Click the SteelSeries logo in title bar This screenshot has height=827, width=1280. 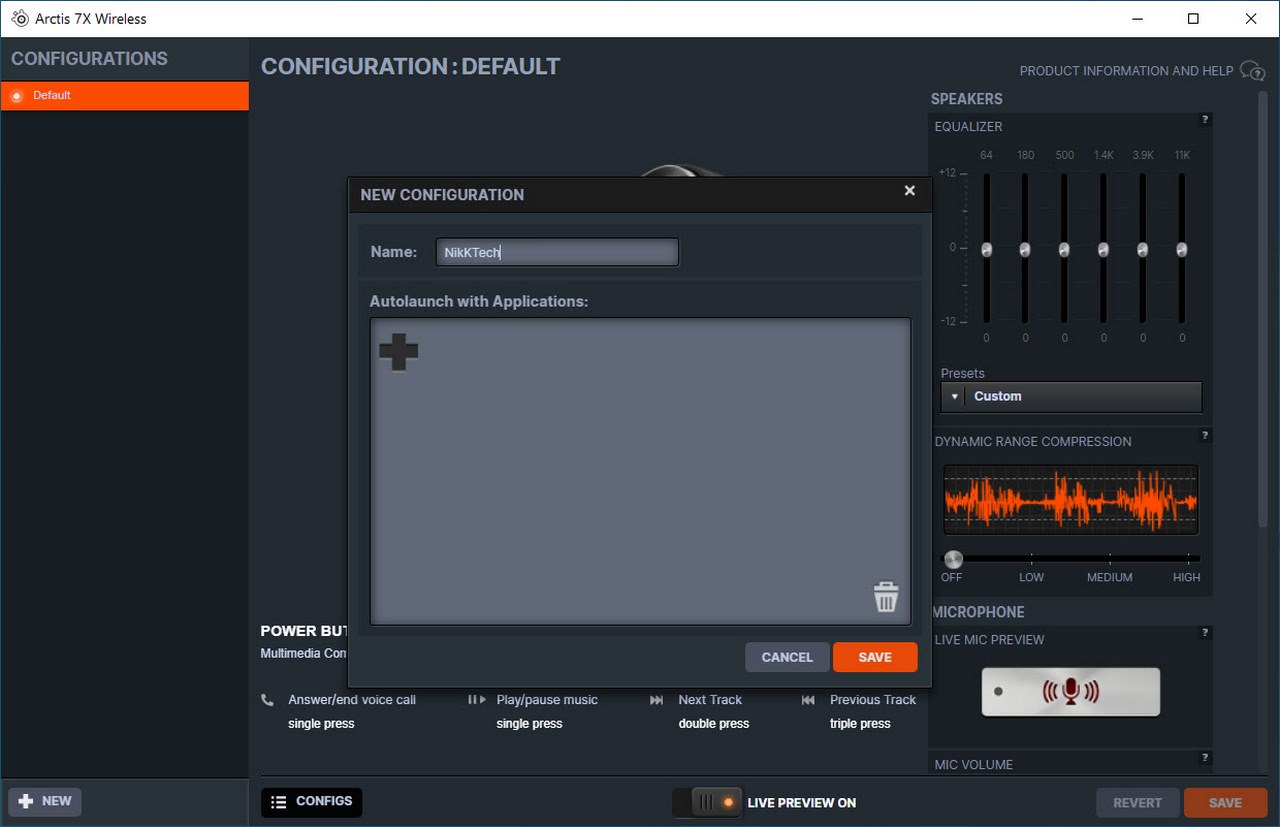pos(19,18)
